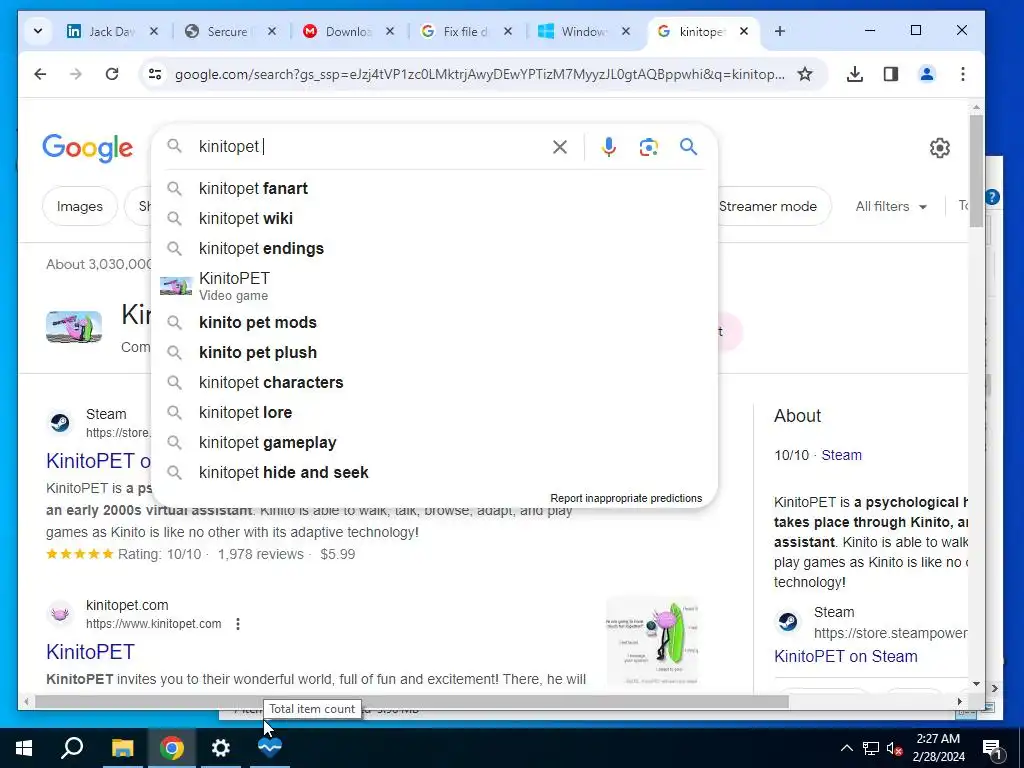Open the network tray icon
This screenshot has height=768, width=1024.
pos(871,748)
